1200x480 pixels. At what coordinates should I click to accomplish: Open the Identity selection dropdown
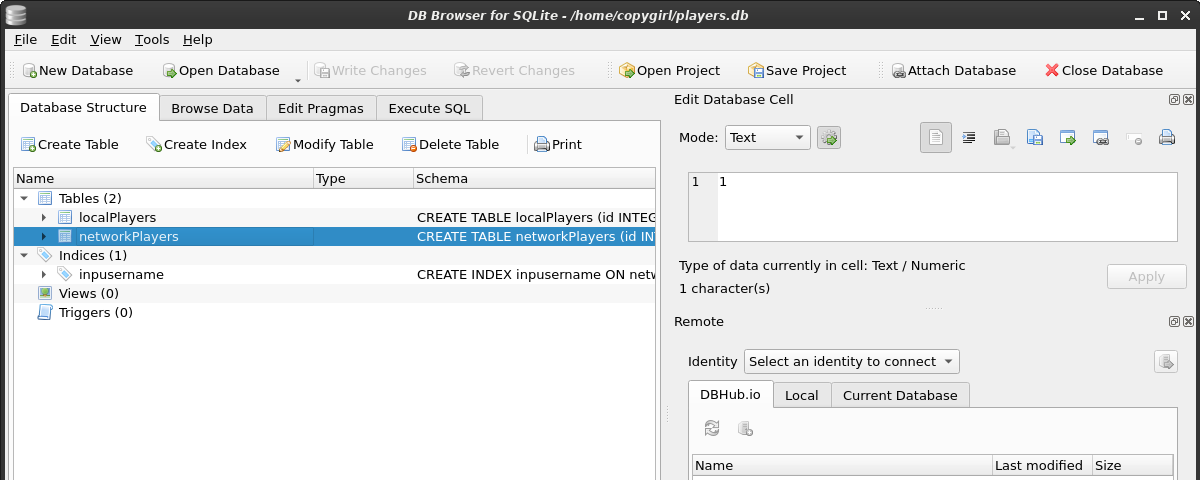coord(851,362)
